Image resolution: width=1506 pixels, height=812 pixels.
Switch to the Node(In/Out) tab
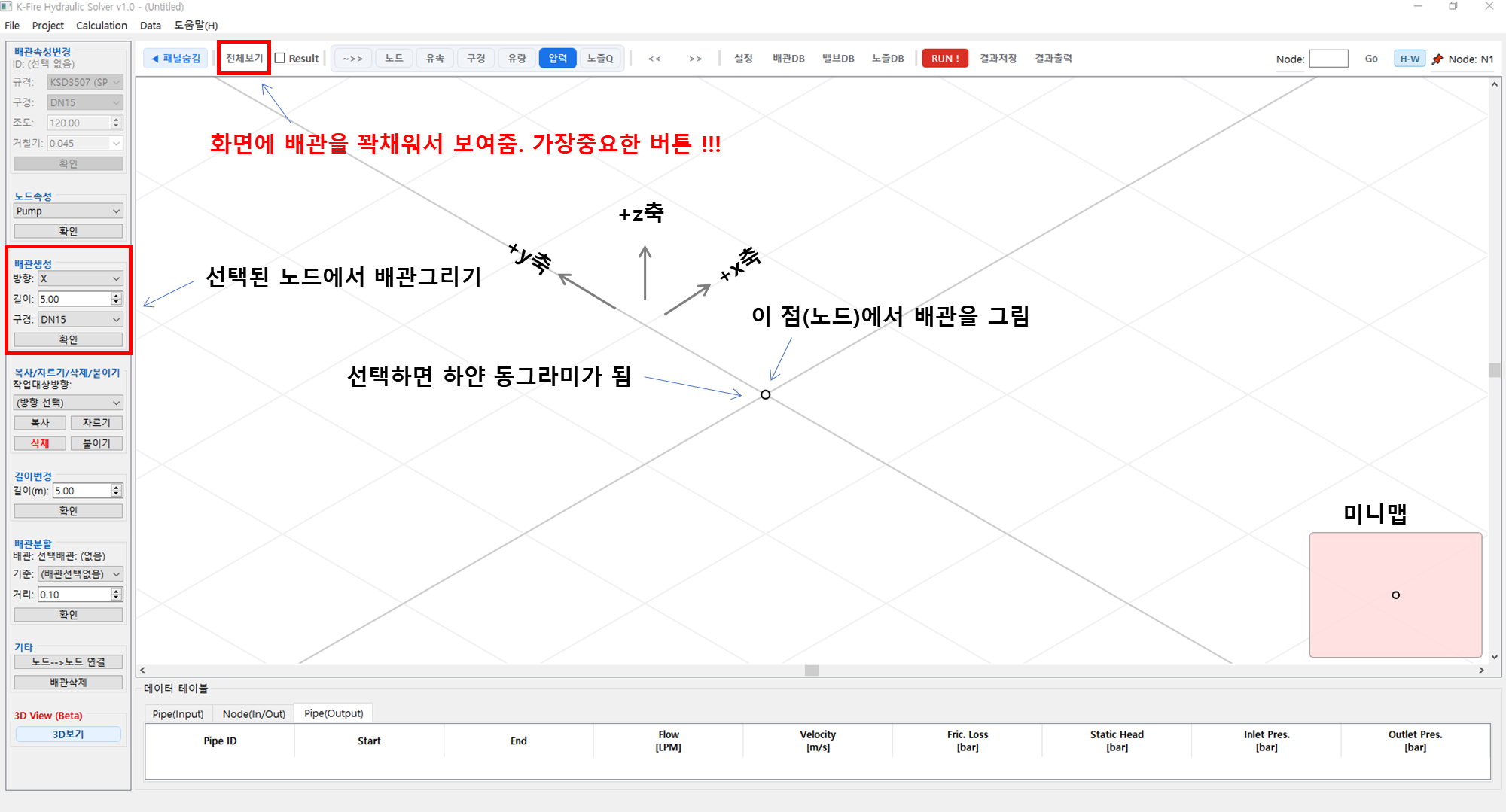click(254, 713)
